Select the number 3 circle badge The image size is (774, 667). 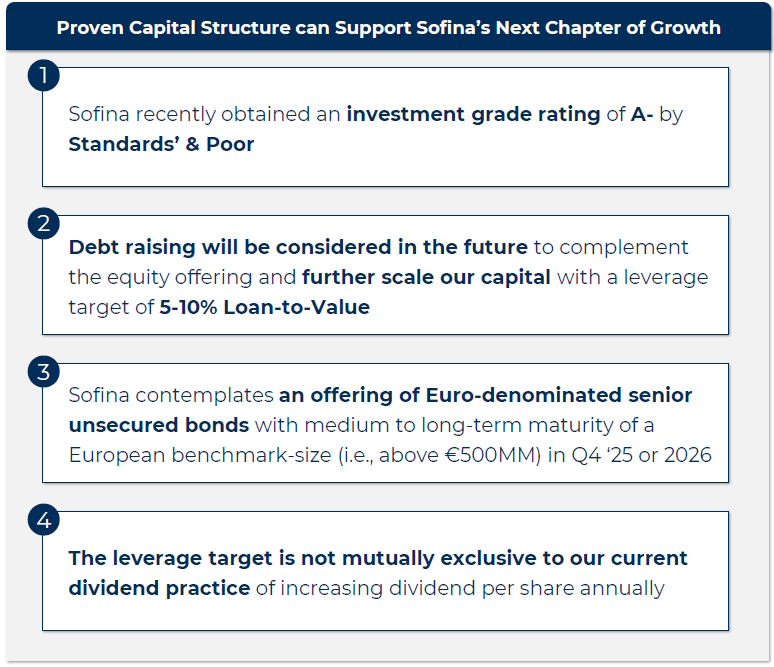point(44,372)
